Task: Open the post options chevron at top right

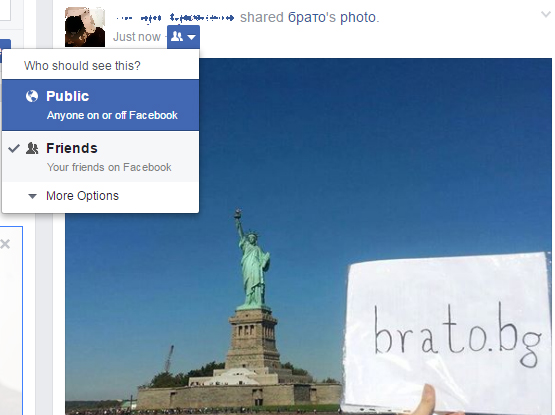Action: [x=546, y=15]
